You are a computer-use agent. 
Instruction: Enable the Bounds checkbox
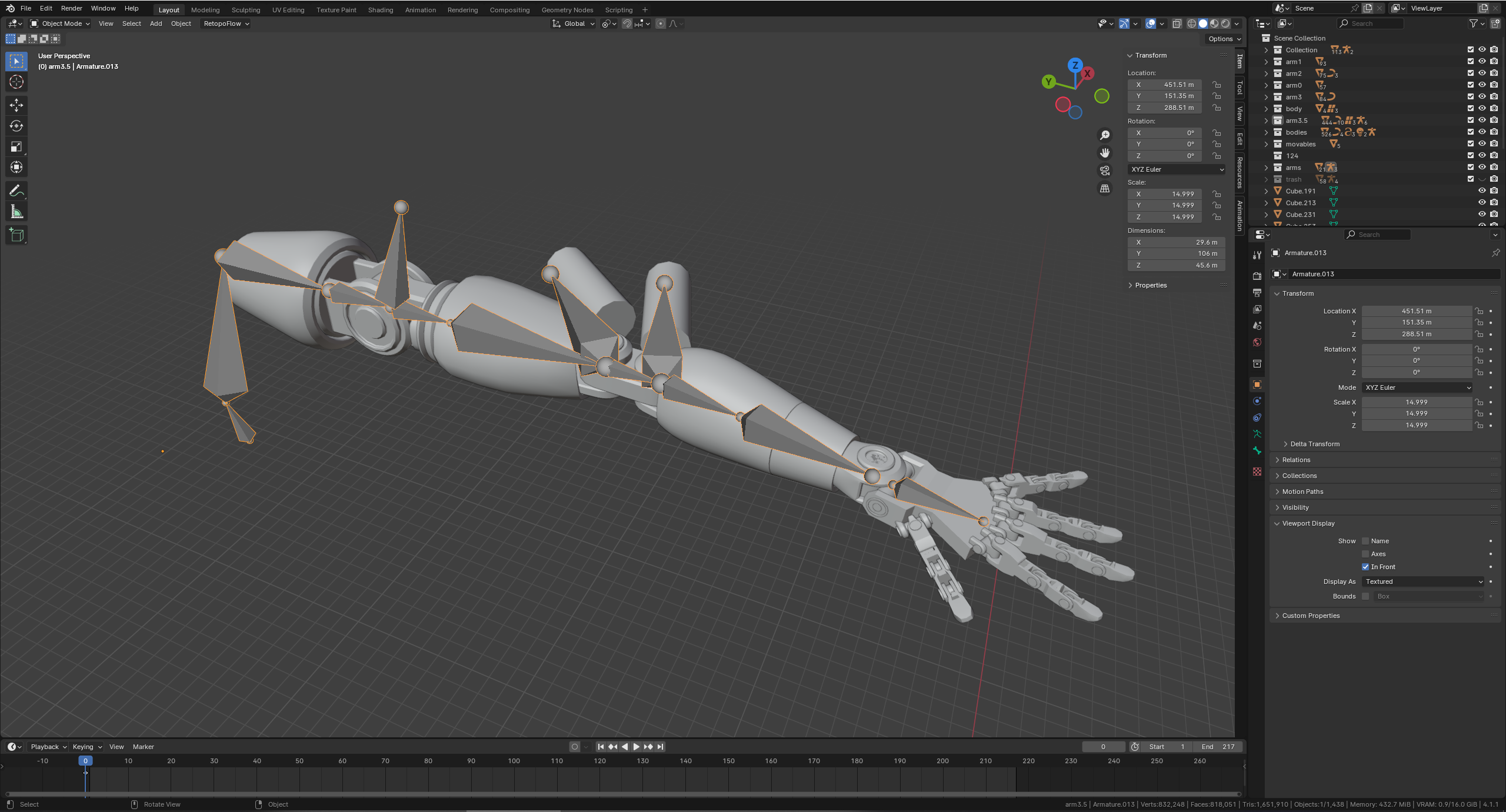tap(1365, 596)
